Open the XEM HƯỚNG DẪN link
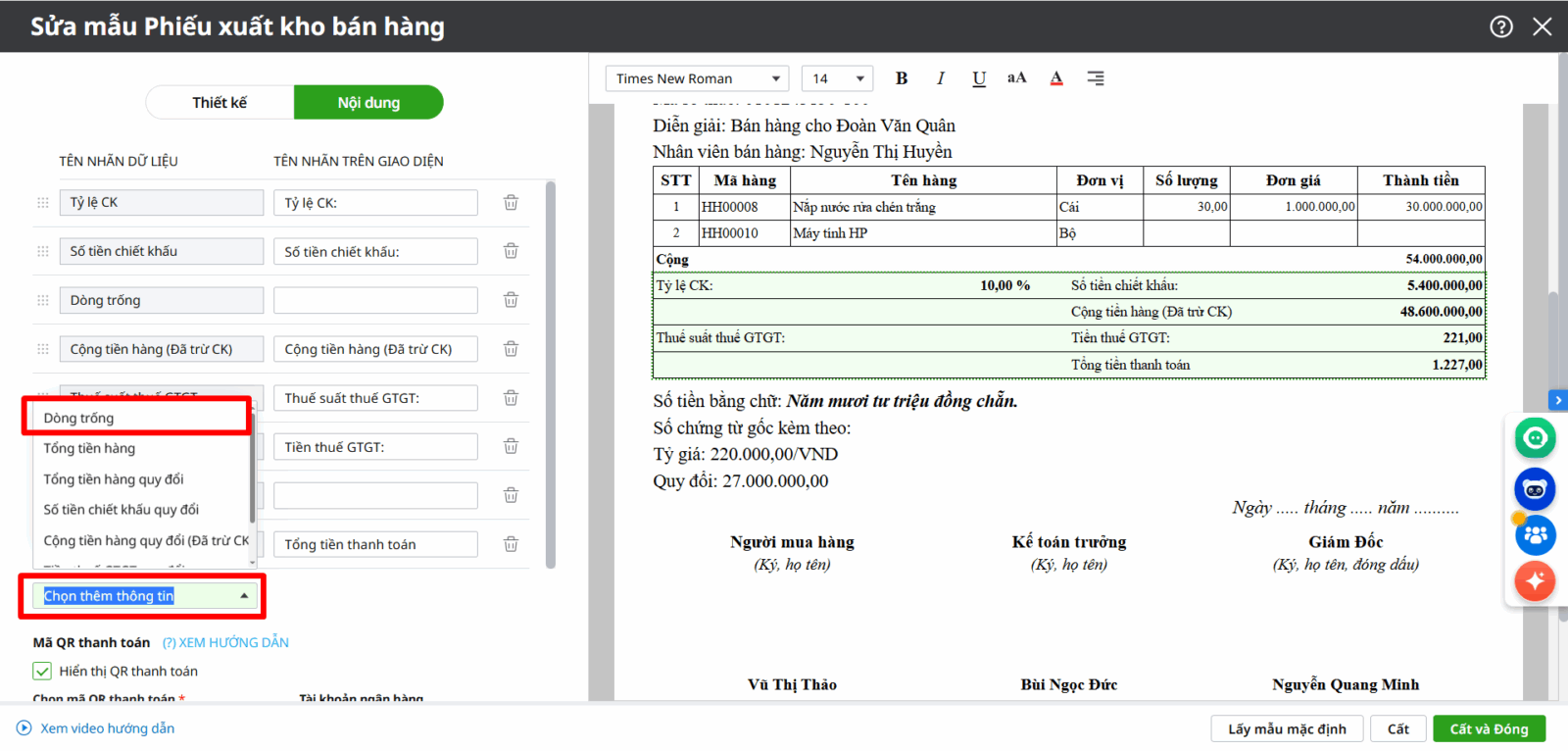The image size is (1568, 751). 226,643
